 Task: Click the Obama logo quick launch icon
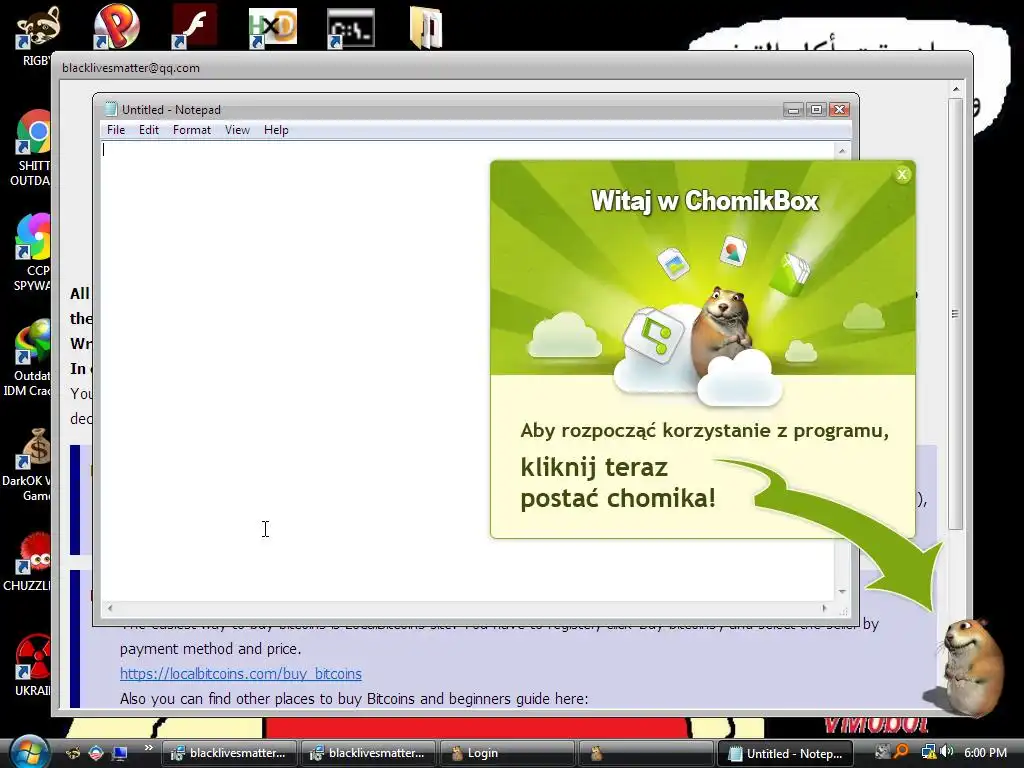click(x=96, y=753)
